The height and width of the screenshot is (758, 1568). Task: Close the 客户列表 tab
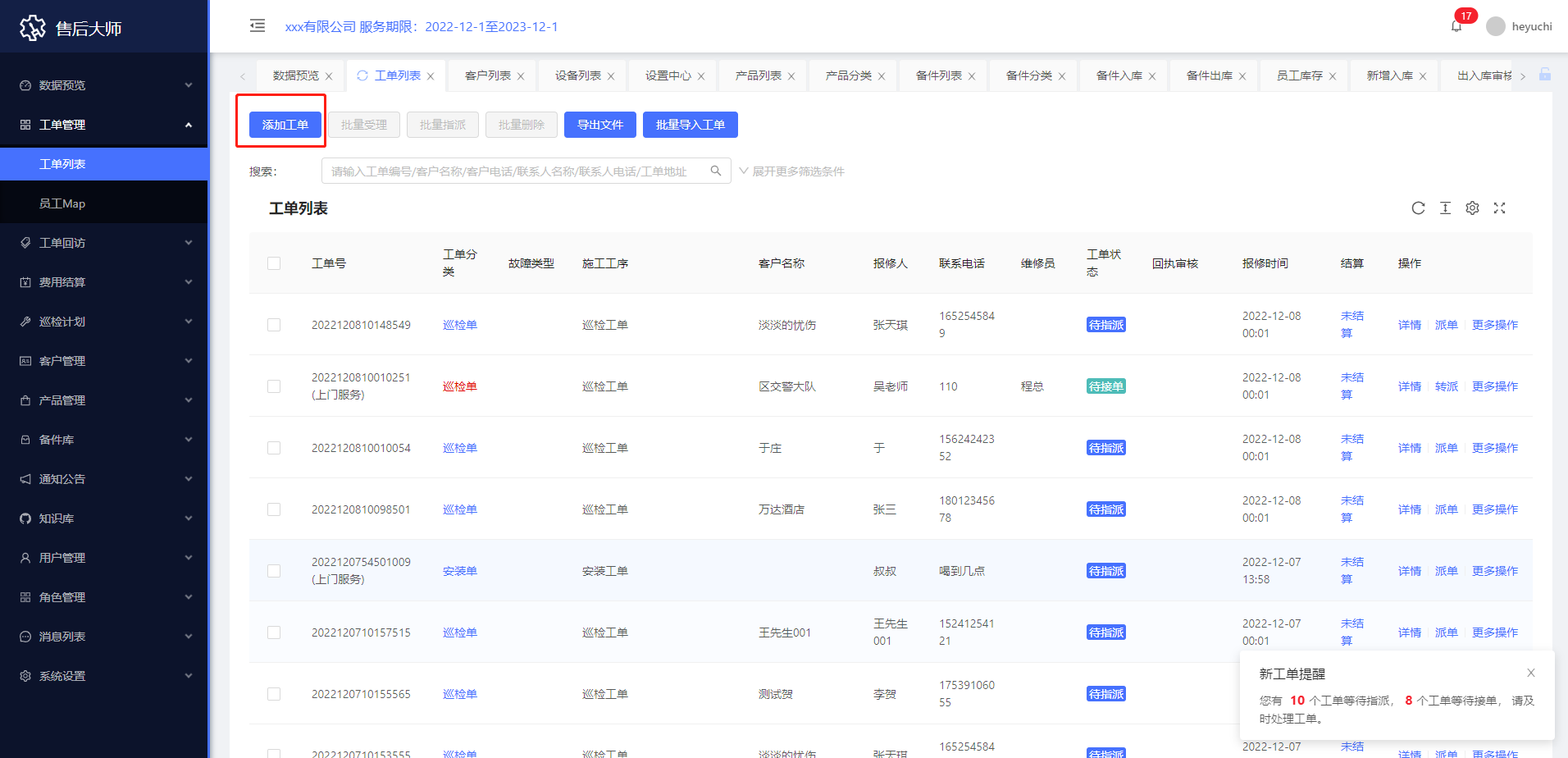521,76
